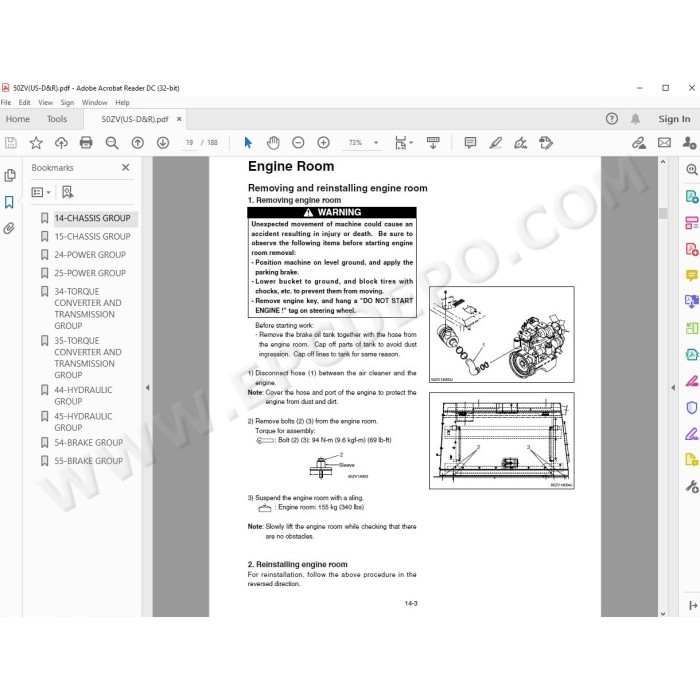The width and height of the screenshot is (700, 700).
Task: Go to previous page arrow
Action: pyautogui.click(x=138, y=143)
